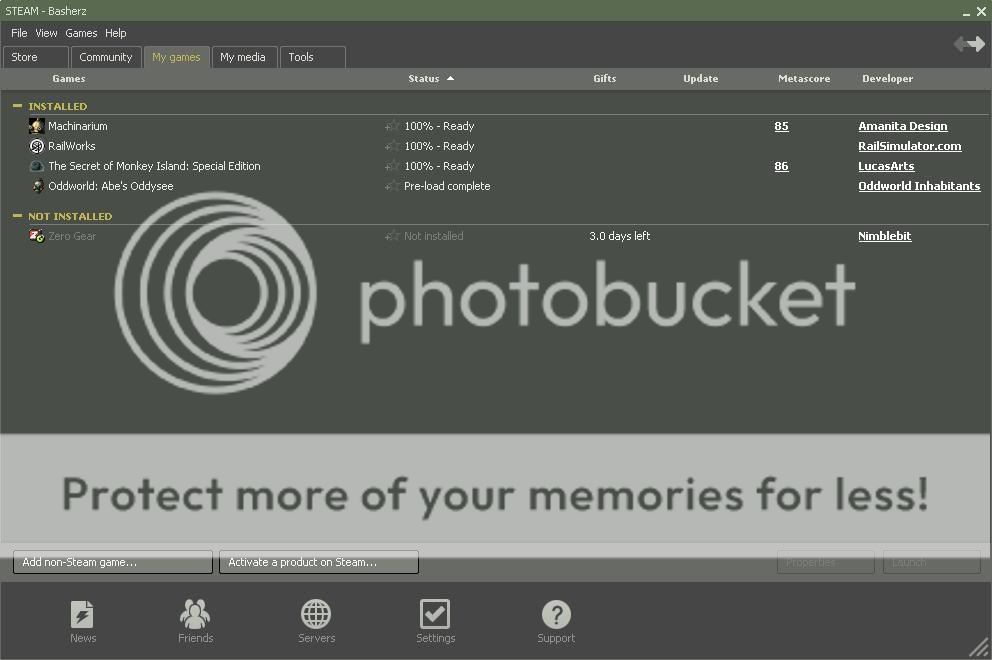Open the Support question mark icon
The height and width of the screenshot is (660, 992).
556,615
